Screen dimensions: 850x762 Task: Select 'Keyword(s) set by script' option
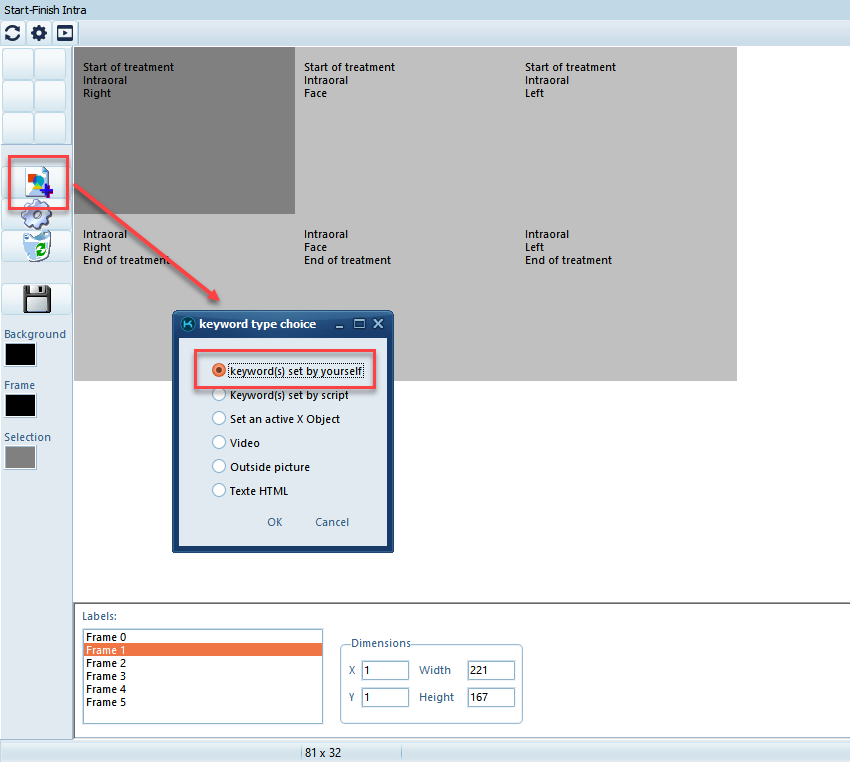click(x=220, y=395)
